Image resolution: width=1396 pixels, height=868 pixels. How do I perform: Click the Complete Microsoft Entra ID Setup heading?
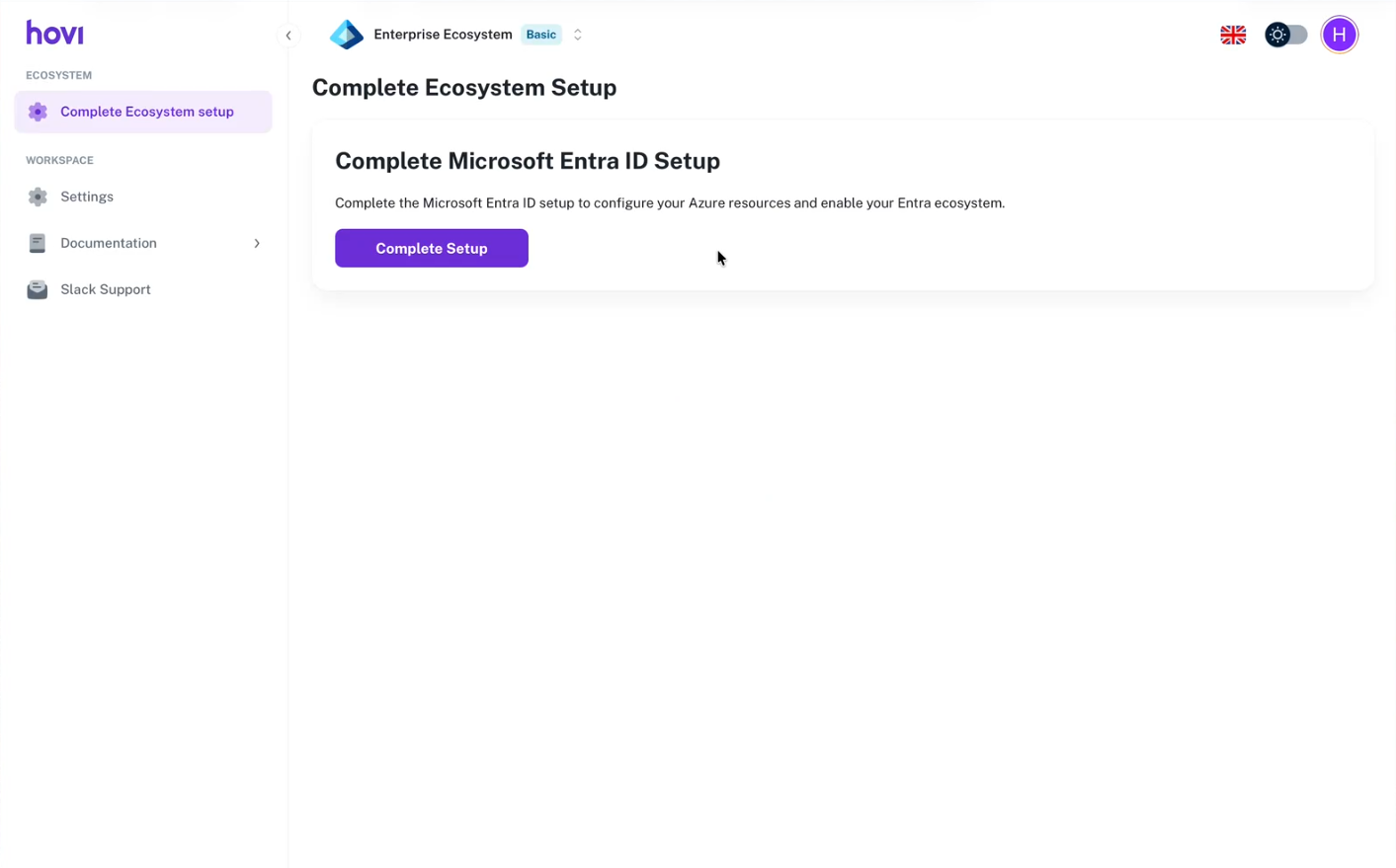pyautogui.click(x=528, y=161)
